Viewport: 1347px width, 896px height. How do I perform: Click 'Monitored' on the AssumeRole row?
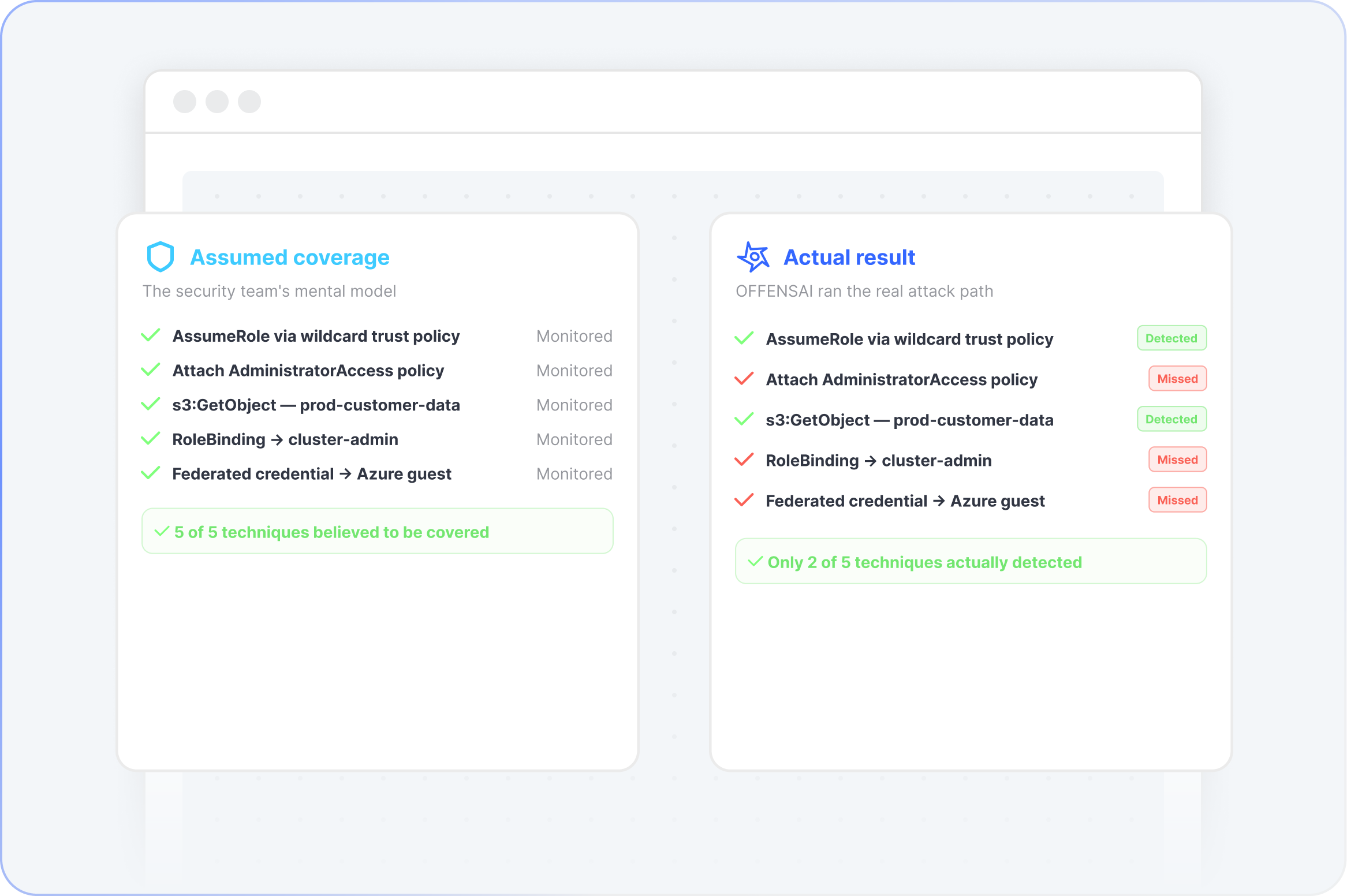tap(574, 336)
